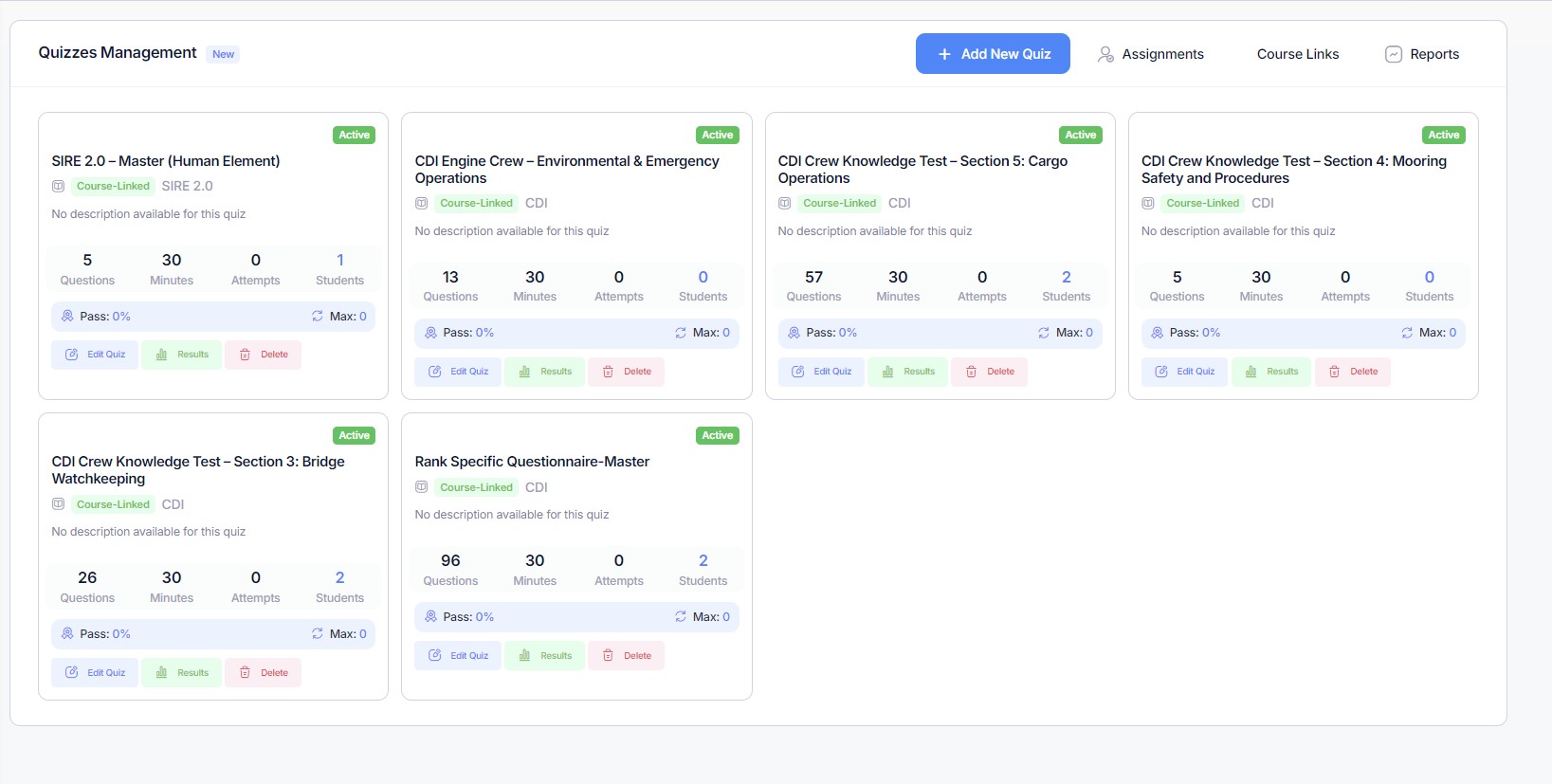Go to Course Links page
The height and width of the screenshot is (784, 1552).
(1297, 54)
